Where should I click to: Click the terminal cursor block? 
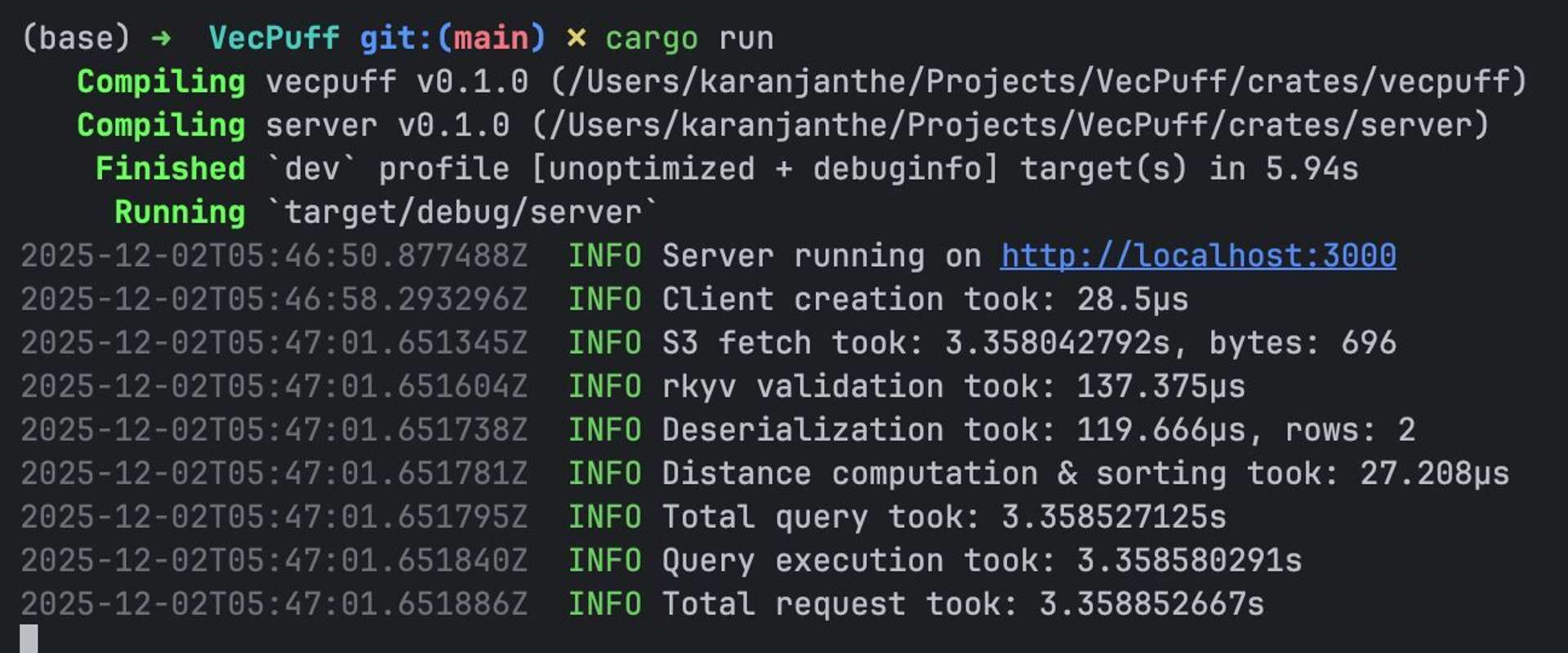[29, 638]
